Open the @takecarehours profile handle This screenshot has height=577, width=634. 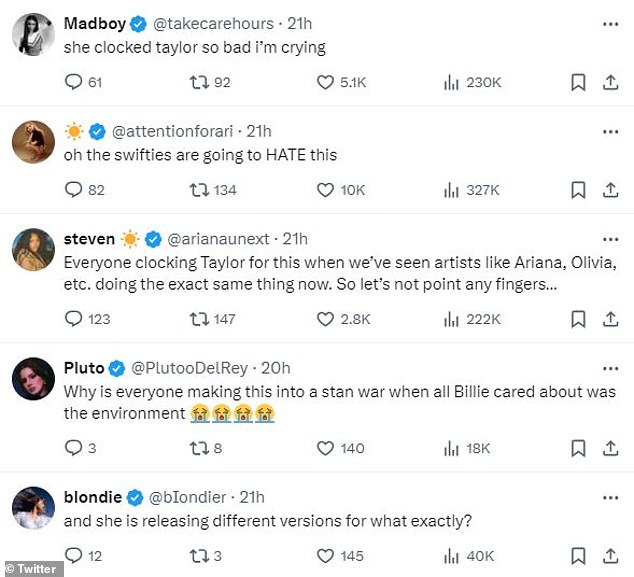tap(213, 24)
